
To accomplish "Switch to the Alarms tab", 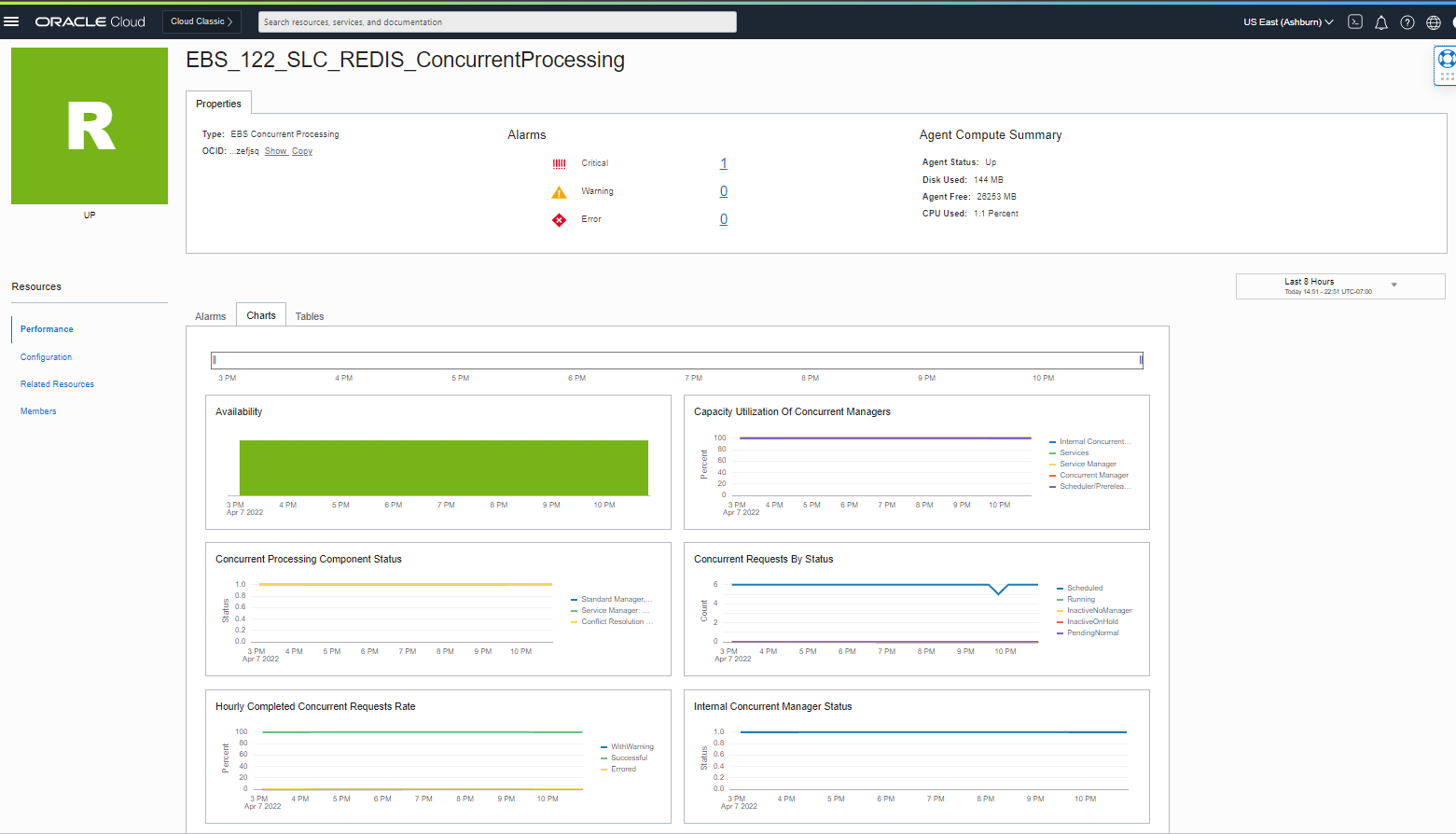I will [210, 316].
